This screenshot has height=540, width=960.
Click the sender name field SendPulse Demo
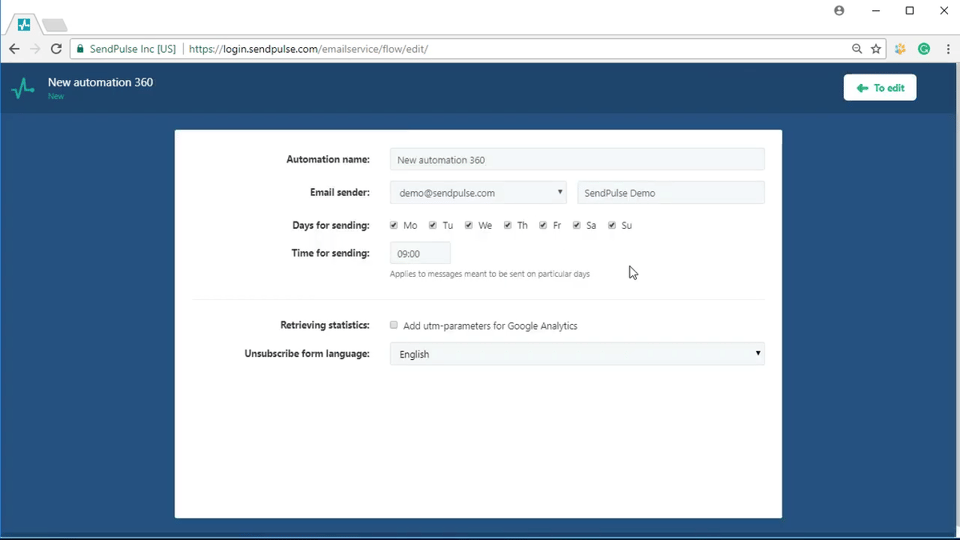(x=670, y=193)
